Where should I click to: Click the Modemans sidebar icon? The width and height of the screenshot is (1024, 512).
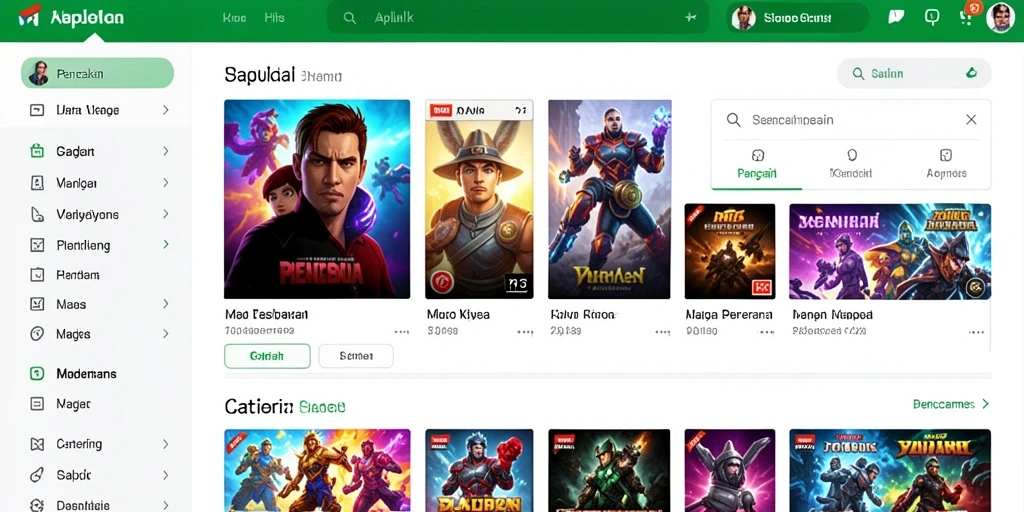point(37,374)
